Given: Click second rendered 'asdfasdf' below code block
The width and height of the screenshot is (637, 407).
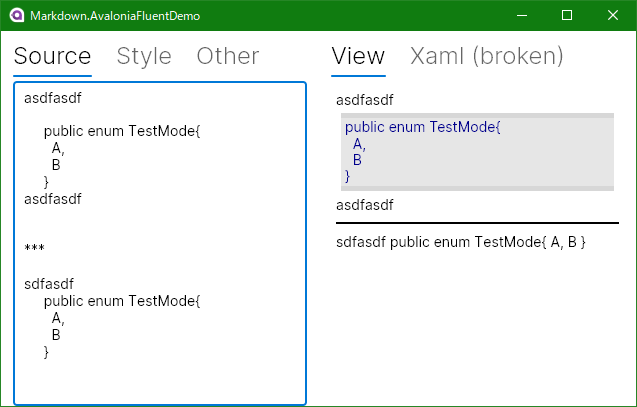Looking at the screenshot, I should point(364,205).
